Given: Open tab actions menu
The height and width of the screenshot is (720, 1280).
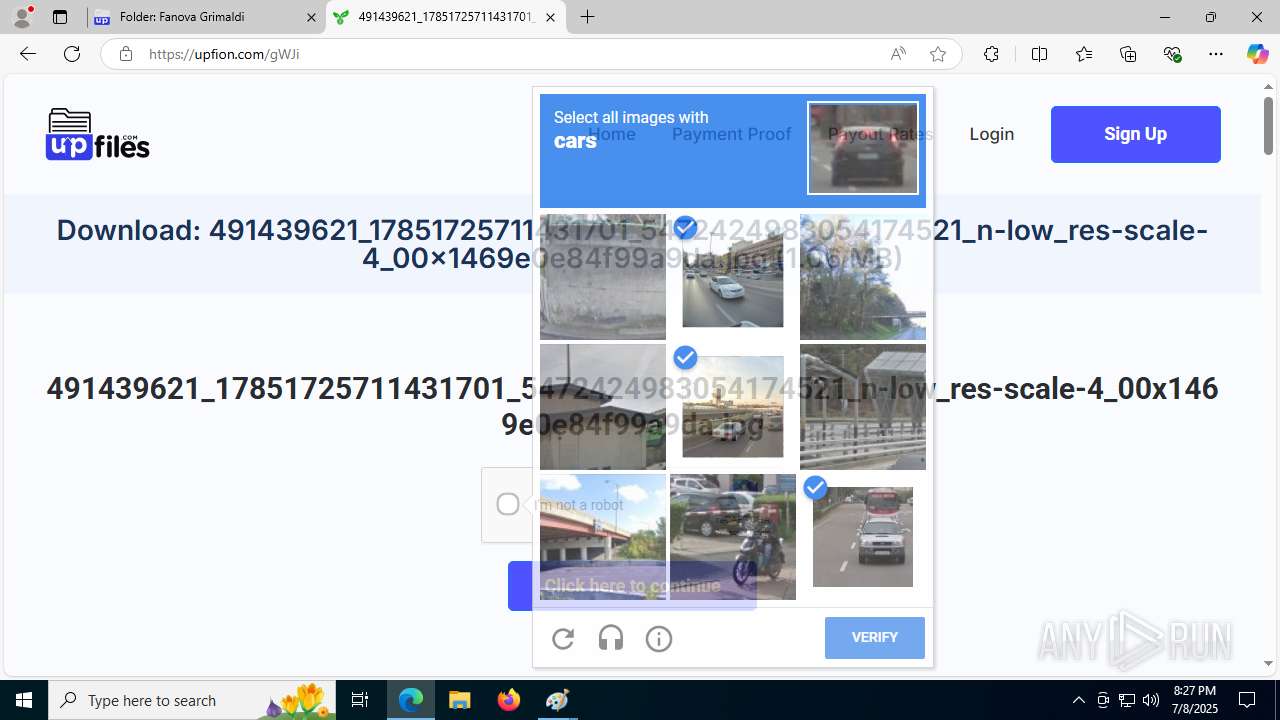Looking at the screenshot, I should [x=60, y=17].
